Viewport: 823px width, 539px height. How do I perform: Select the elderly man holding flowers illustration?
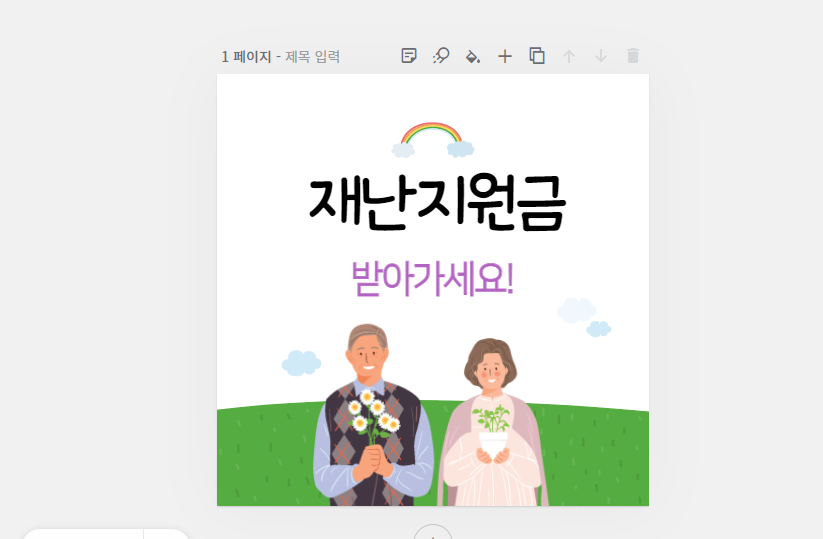point(373,415)
